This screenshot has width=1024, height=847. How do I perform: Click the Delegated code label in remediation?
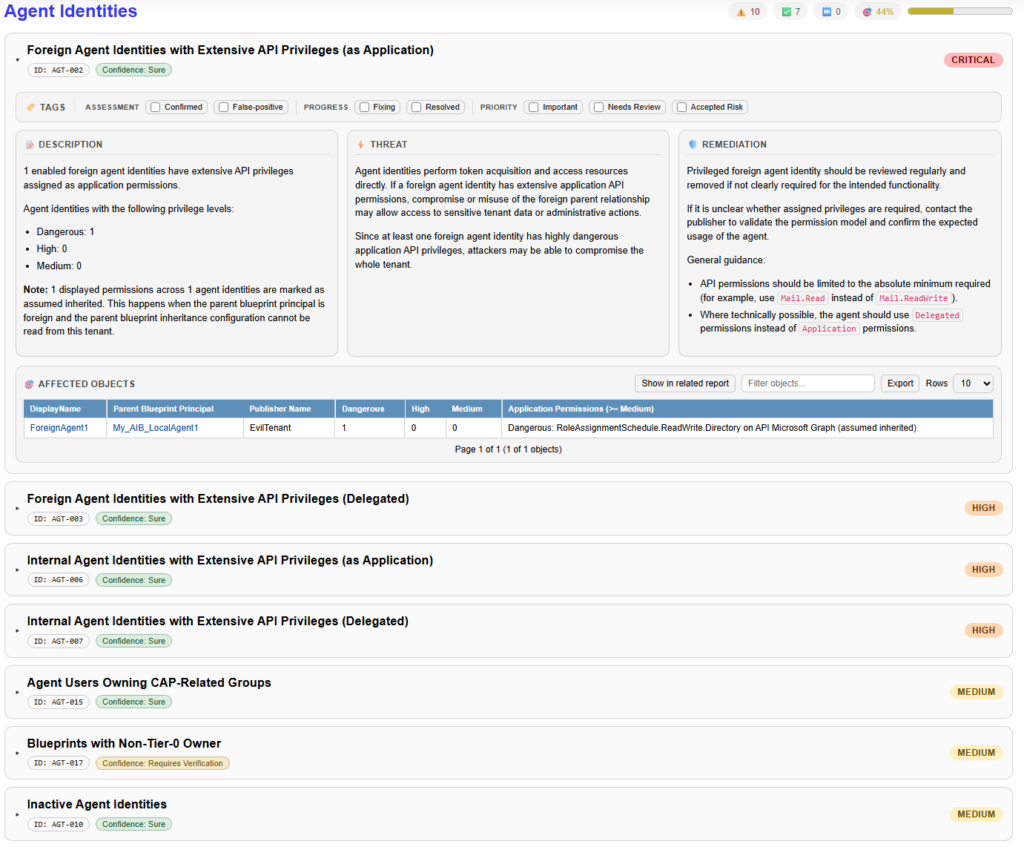(936, 315)
